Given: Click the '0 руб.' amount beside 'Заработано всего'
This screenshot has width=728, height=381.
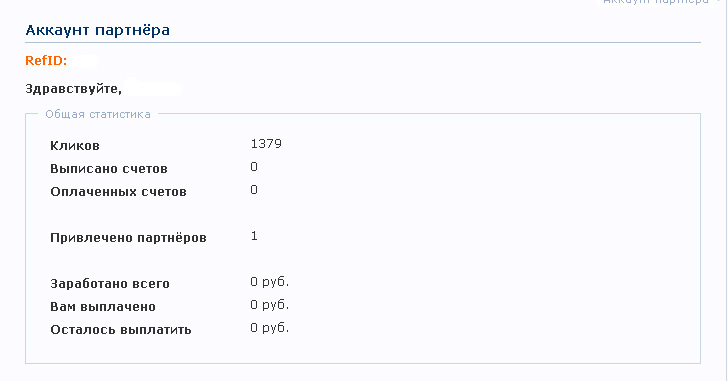Looking at the screenshot, I should coord(269,282).
